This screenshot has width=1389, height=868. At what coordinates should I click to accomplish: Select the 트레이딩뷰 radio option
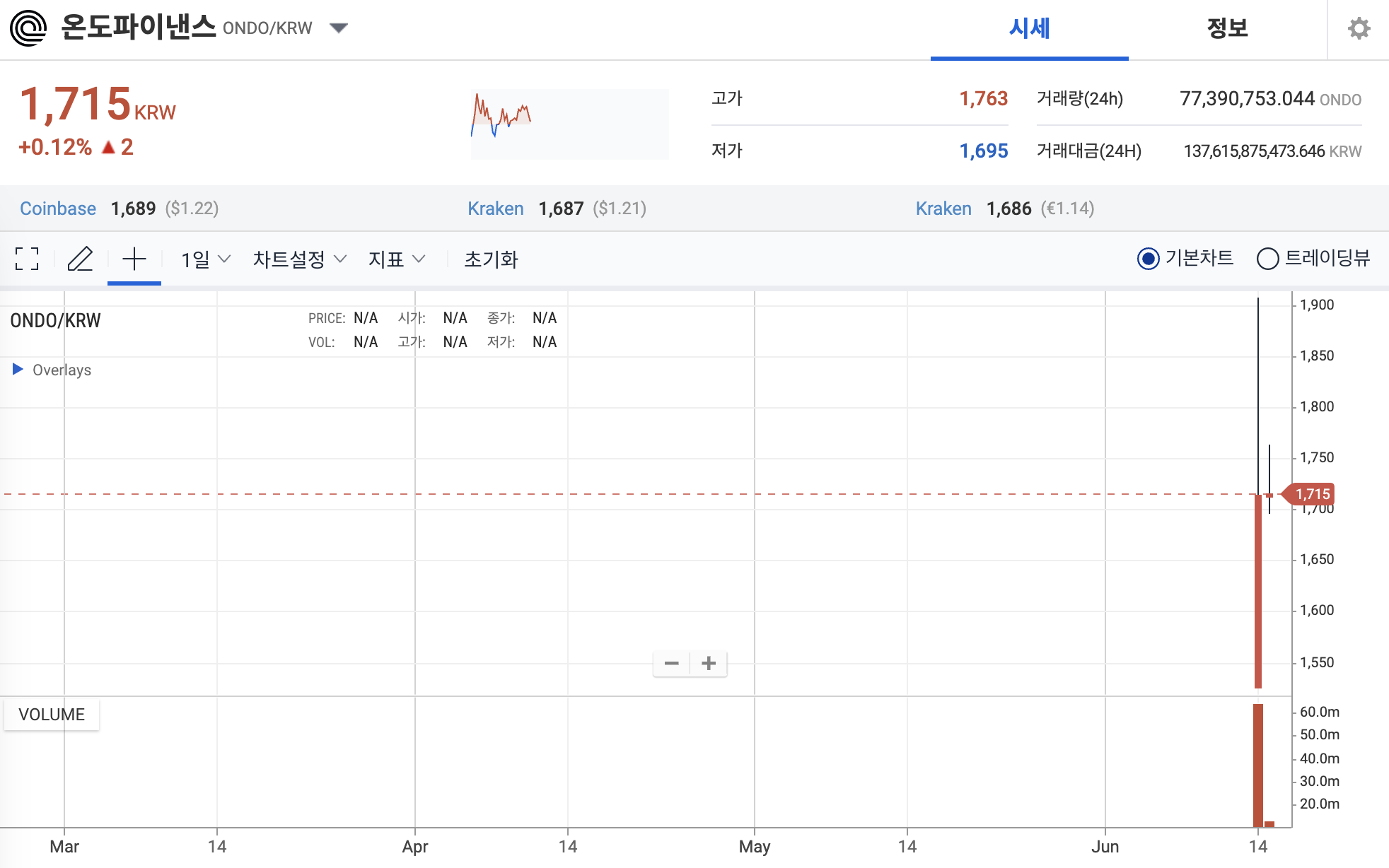pyautogui.click(x=1313, y=259)
